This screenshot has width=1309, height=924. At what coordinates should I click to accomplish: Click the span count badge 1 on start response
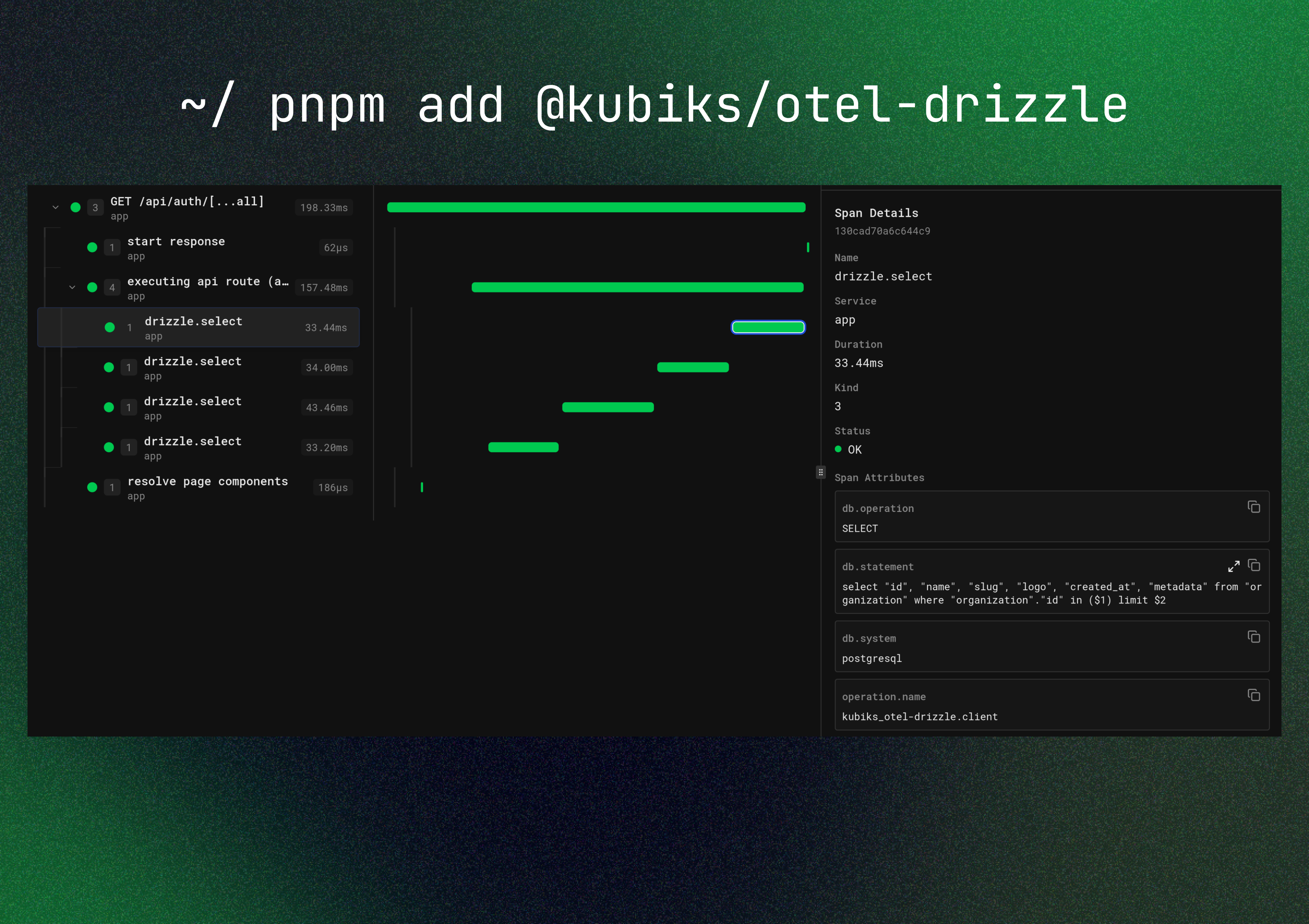click(112, 248)
